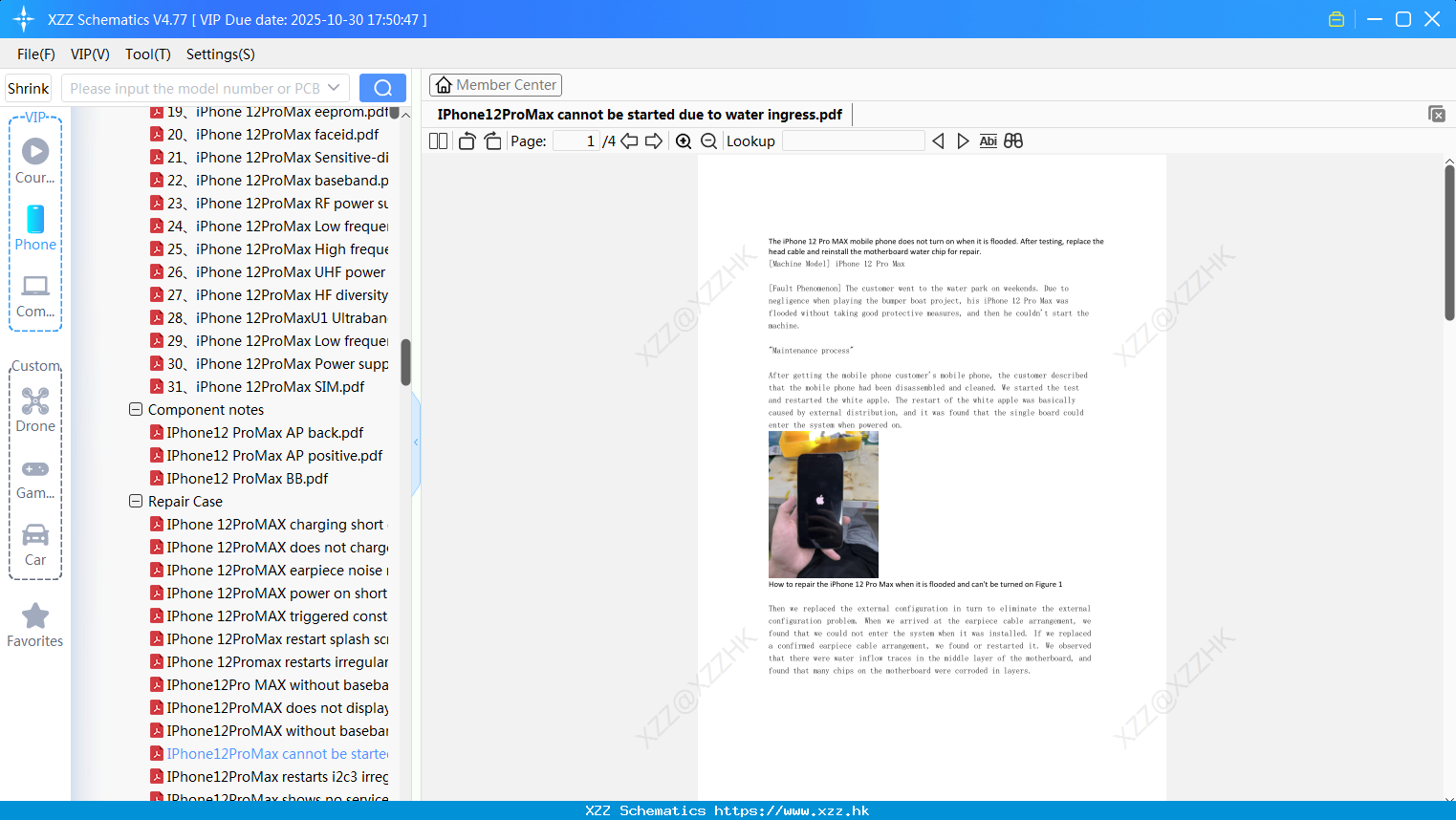Rotate page counterclockwise icon
Image resolution: width=1456 pixels, height=820 pixels.
click(x=467, y=141)
